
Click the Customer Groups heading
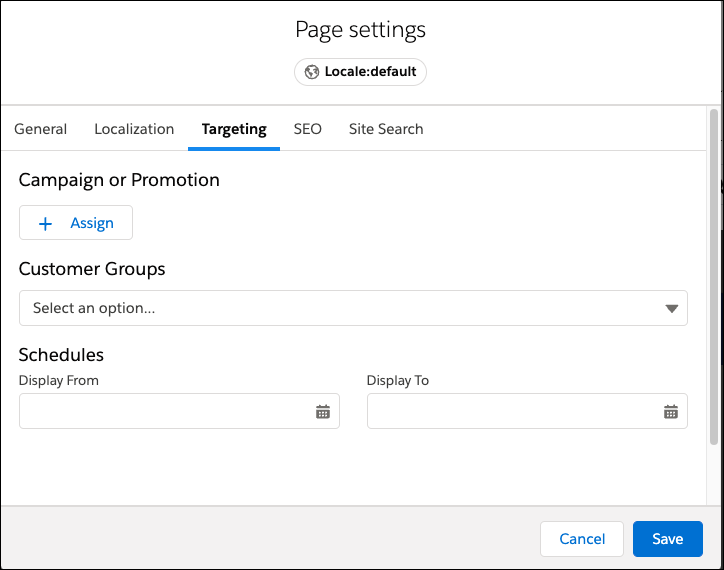[x=92, y=269]
